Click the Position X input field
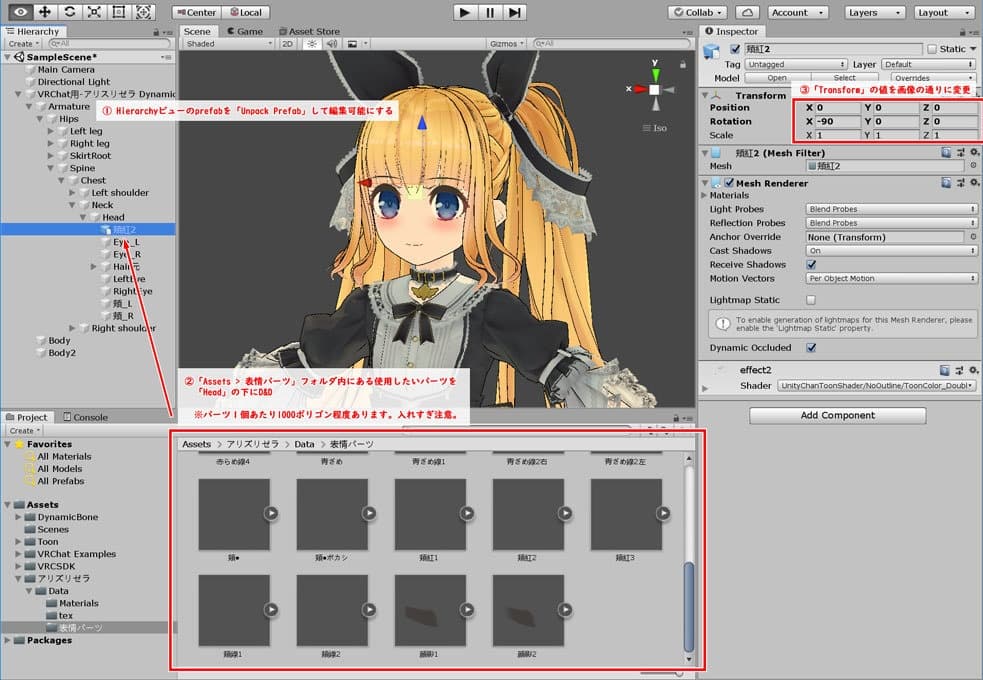983x680 pixels. (837, 107)
